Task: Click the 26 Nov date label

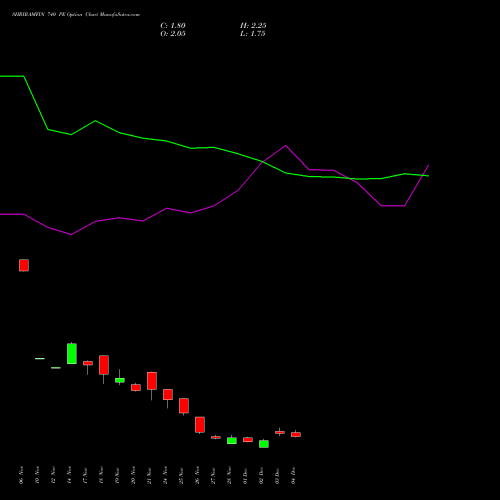Action: 198,475
